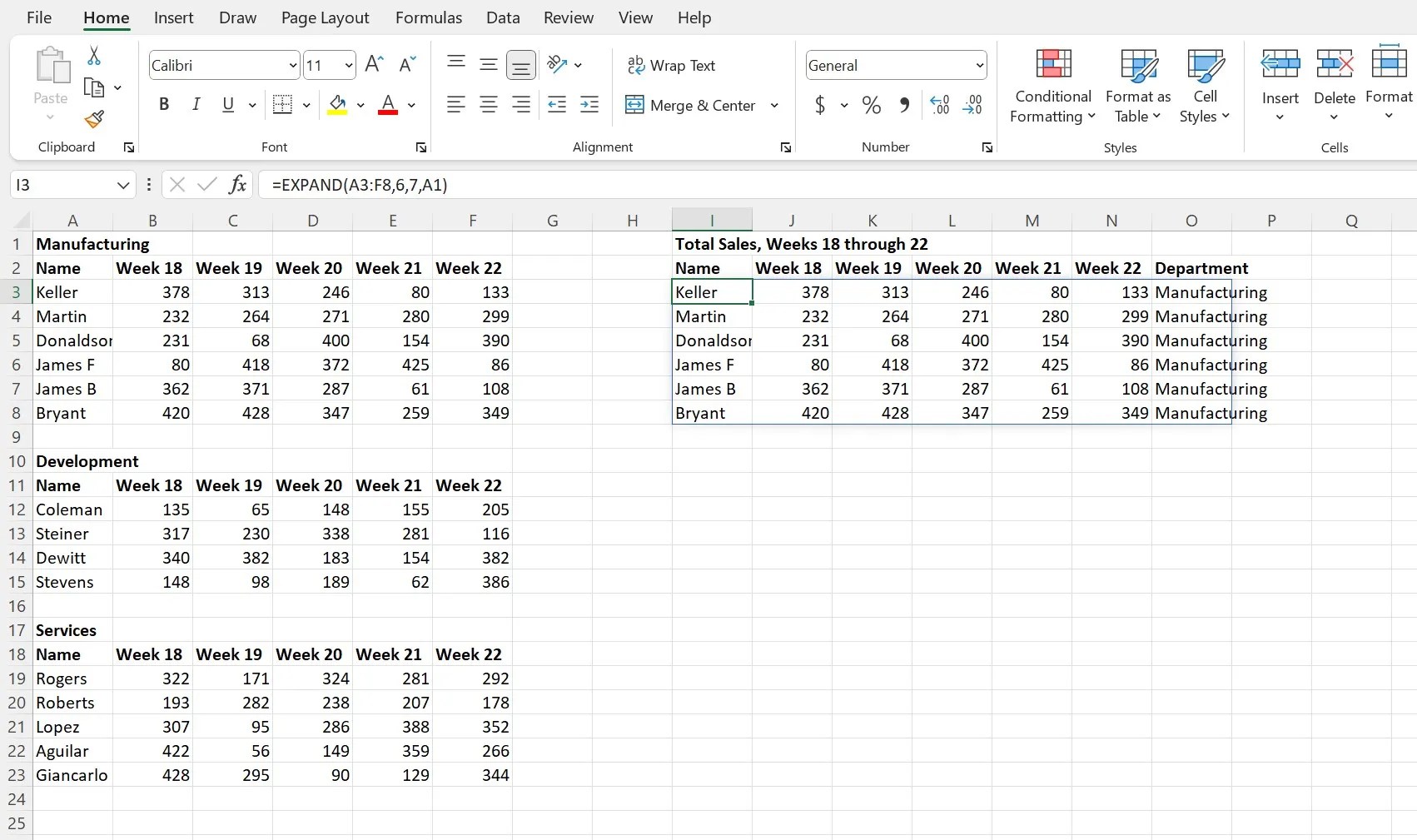
Task: Apply italic formatting
Action: tap(196, 104)
